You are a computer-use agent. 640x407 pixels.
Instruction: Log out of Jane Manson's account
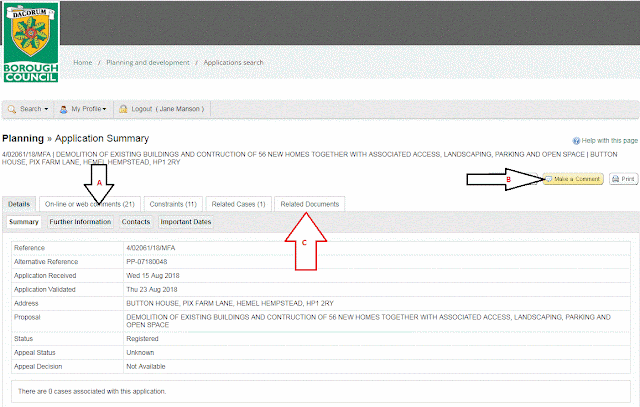pos(162,109)
